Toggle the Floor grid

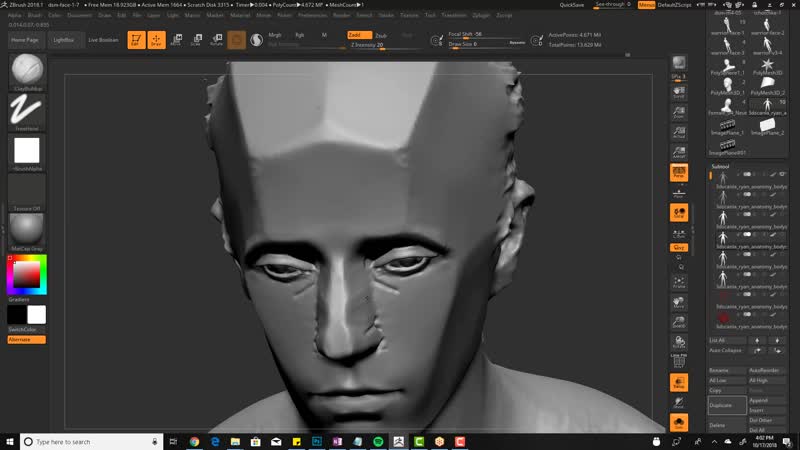679,193
